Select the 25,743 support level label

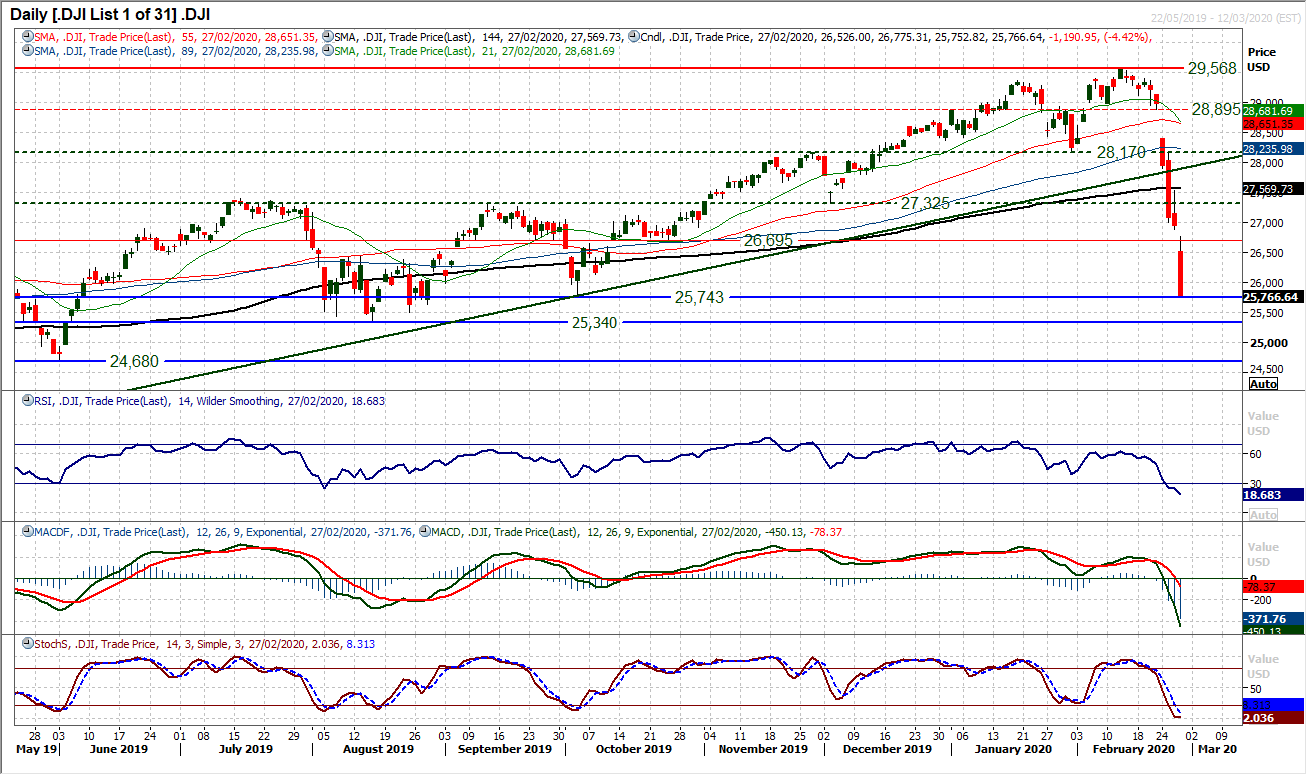point(697,297)
